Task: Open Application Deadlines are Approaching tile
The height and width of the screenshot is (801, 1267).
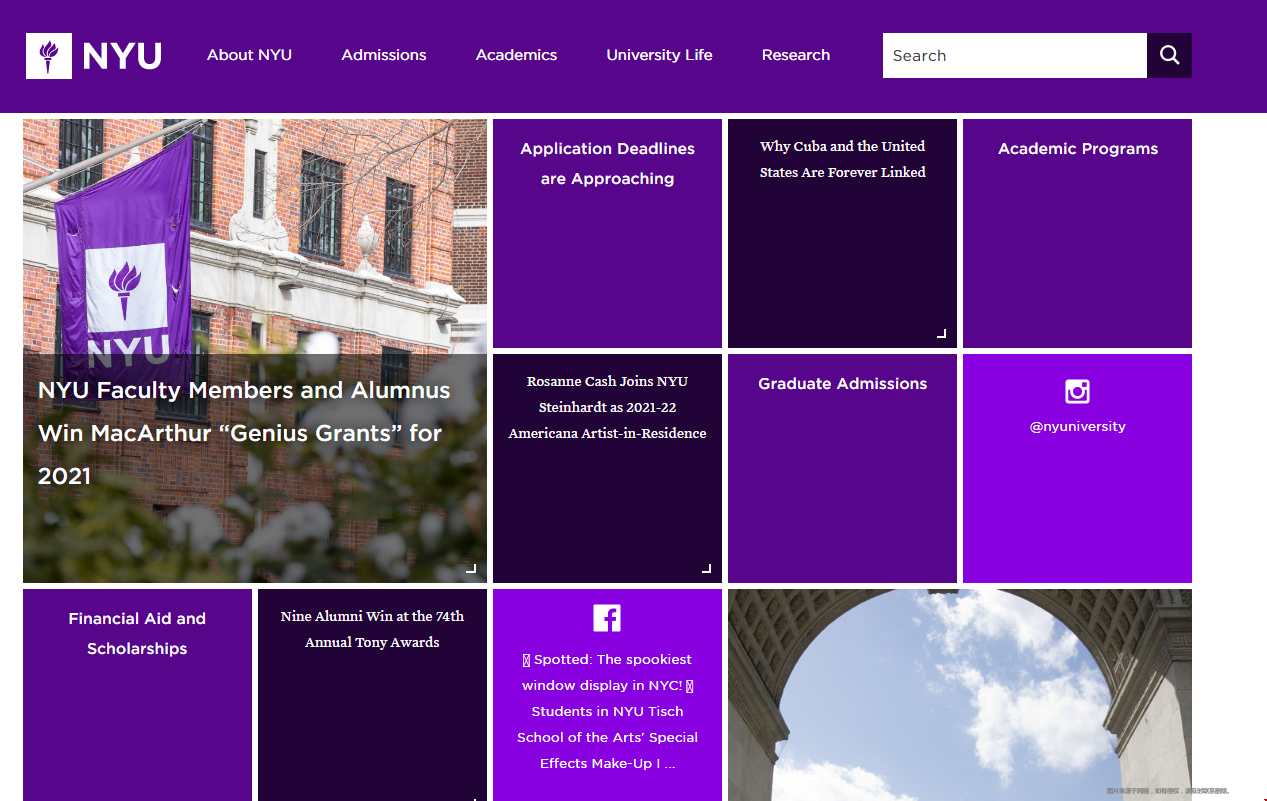Action: (x=607, y=233)
